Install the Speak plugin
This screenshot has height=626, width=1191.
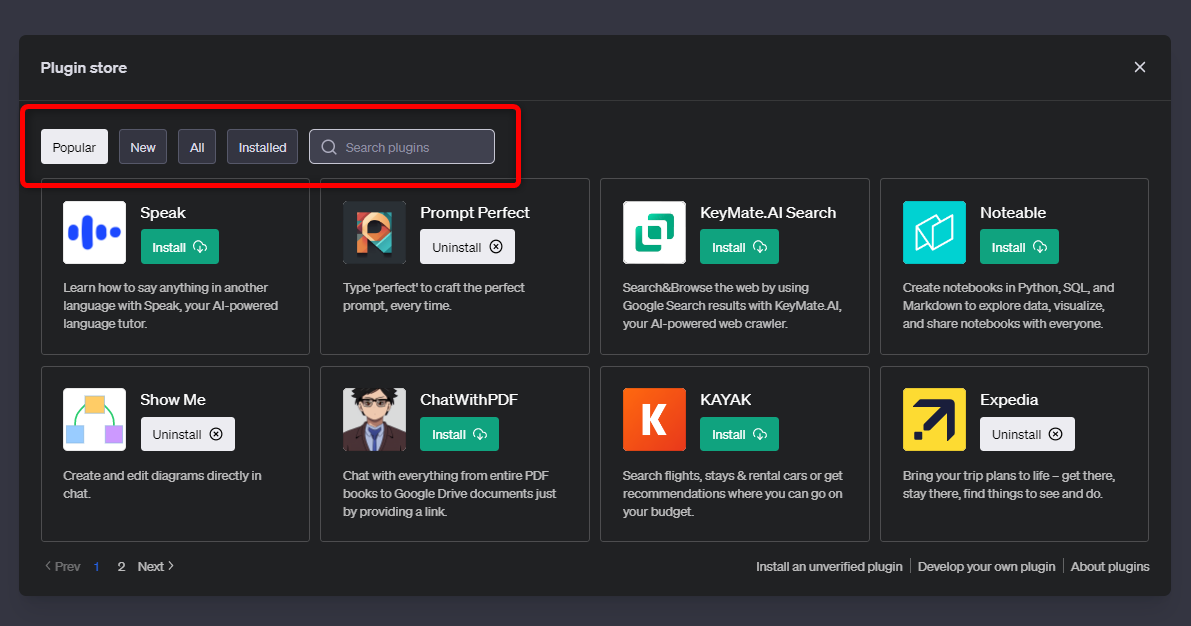pyautogui.click(x=180, y=247)
